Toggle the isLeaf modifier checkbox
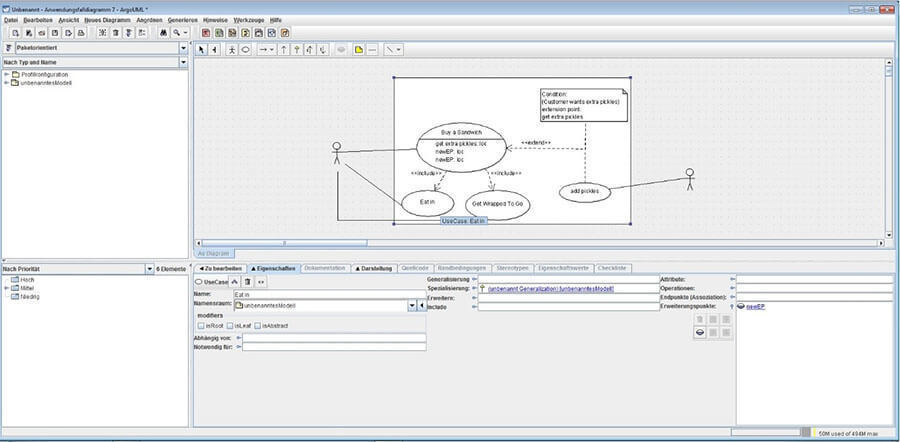900x442 pixels. coord(230,326)
